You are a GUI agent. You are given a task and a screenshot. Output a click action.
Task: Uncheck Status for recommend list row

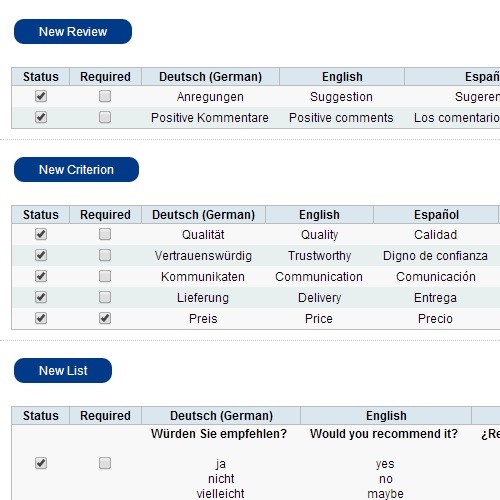41,463
